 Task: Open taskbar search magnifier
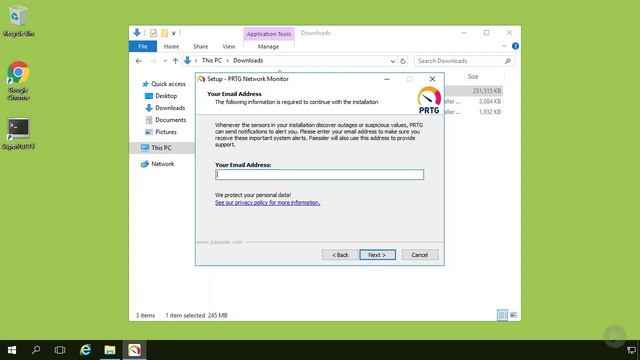pyautogui.click(x=36, y=350)
